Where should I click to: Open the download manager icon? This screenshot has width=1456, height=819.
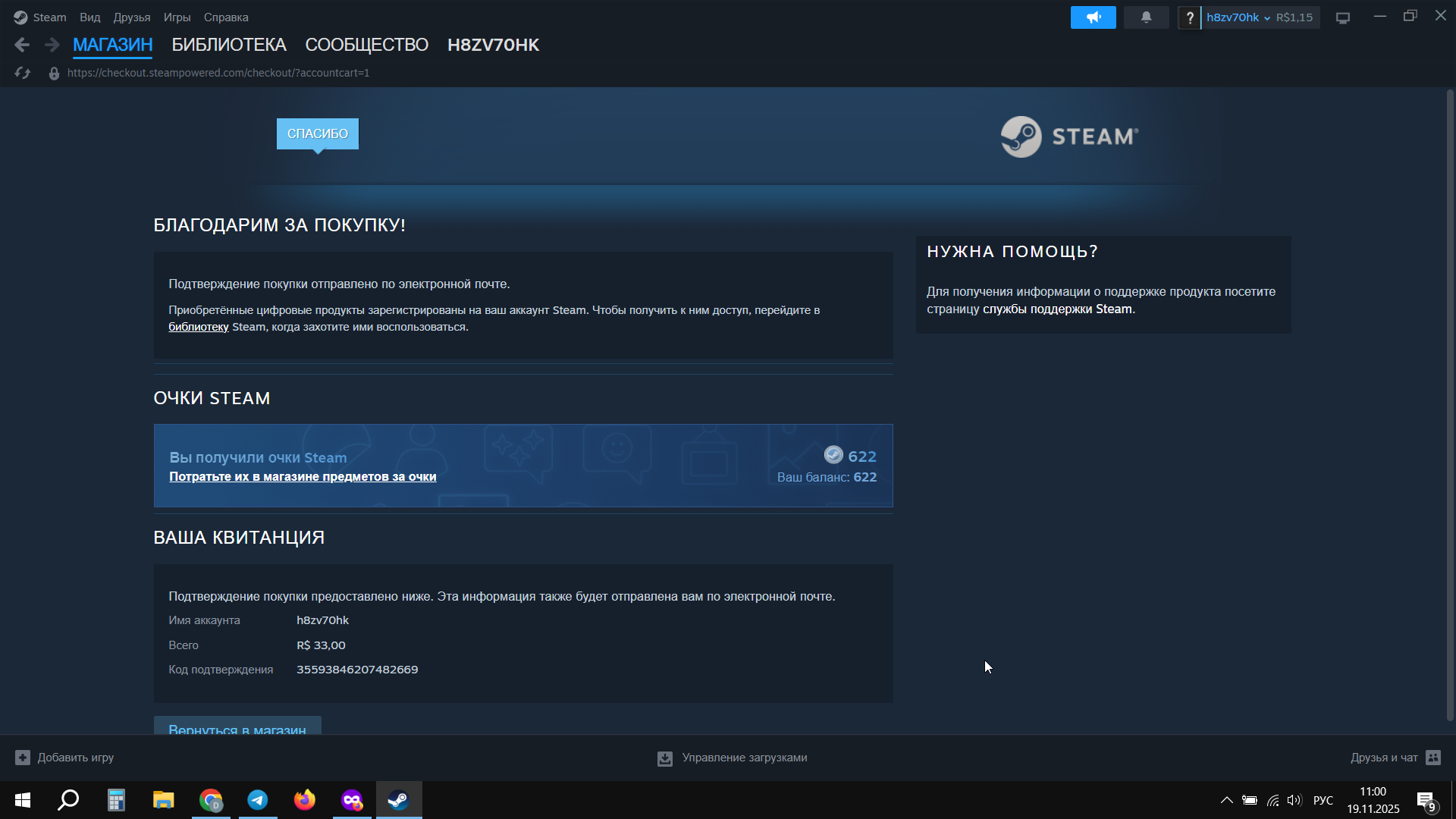(x=665, y=758)
